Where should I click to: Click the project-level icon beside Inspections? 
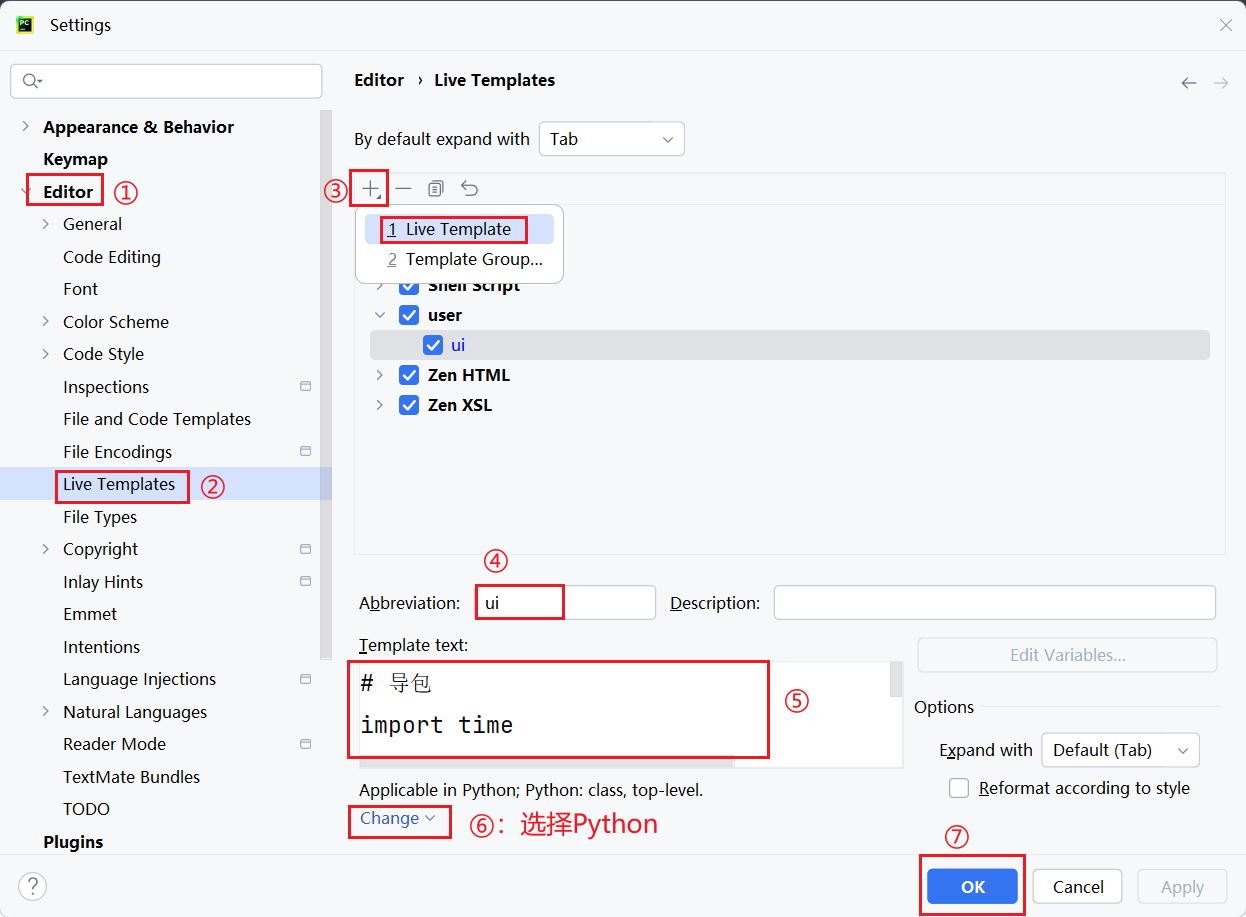pyautogui.click(x=305, y=387)
